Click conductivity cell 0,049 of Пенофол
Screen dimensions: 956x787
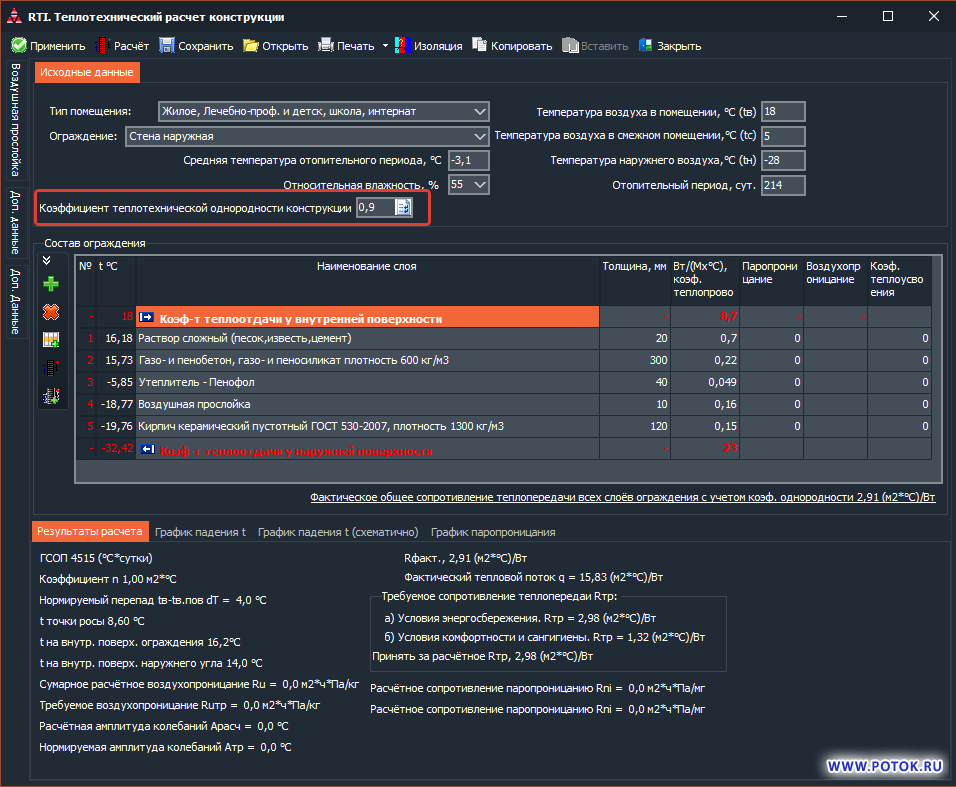tap(705, 382)
